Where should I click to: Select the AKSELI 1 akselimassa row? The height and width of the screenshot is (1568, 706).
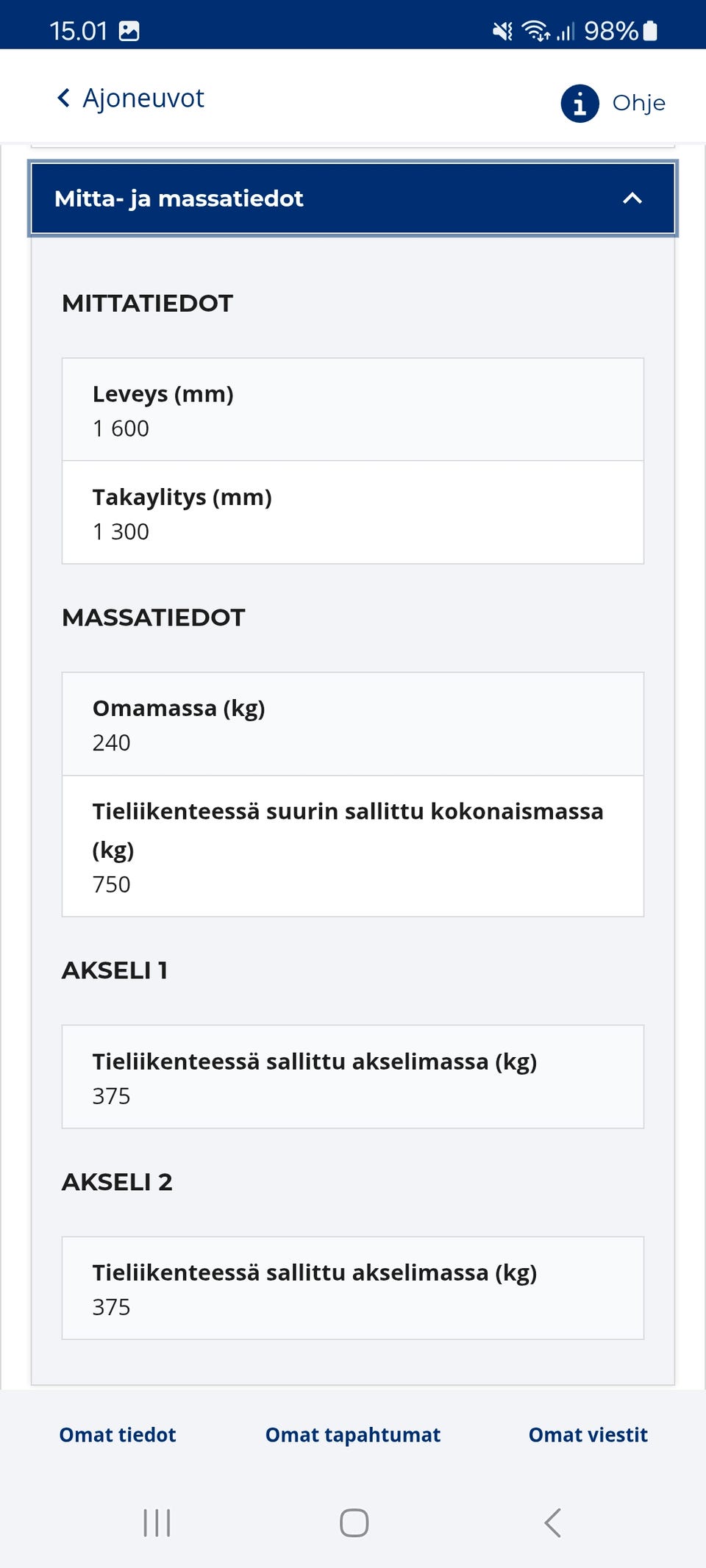[353, 1076]
